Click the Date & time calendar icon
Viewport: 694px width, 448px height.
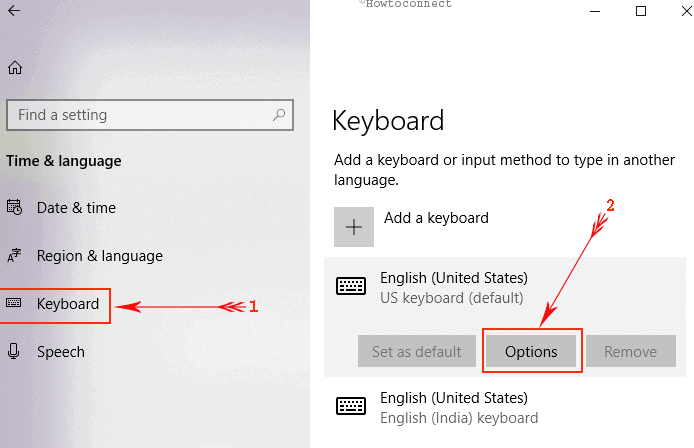[x=14, y=207]
